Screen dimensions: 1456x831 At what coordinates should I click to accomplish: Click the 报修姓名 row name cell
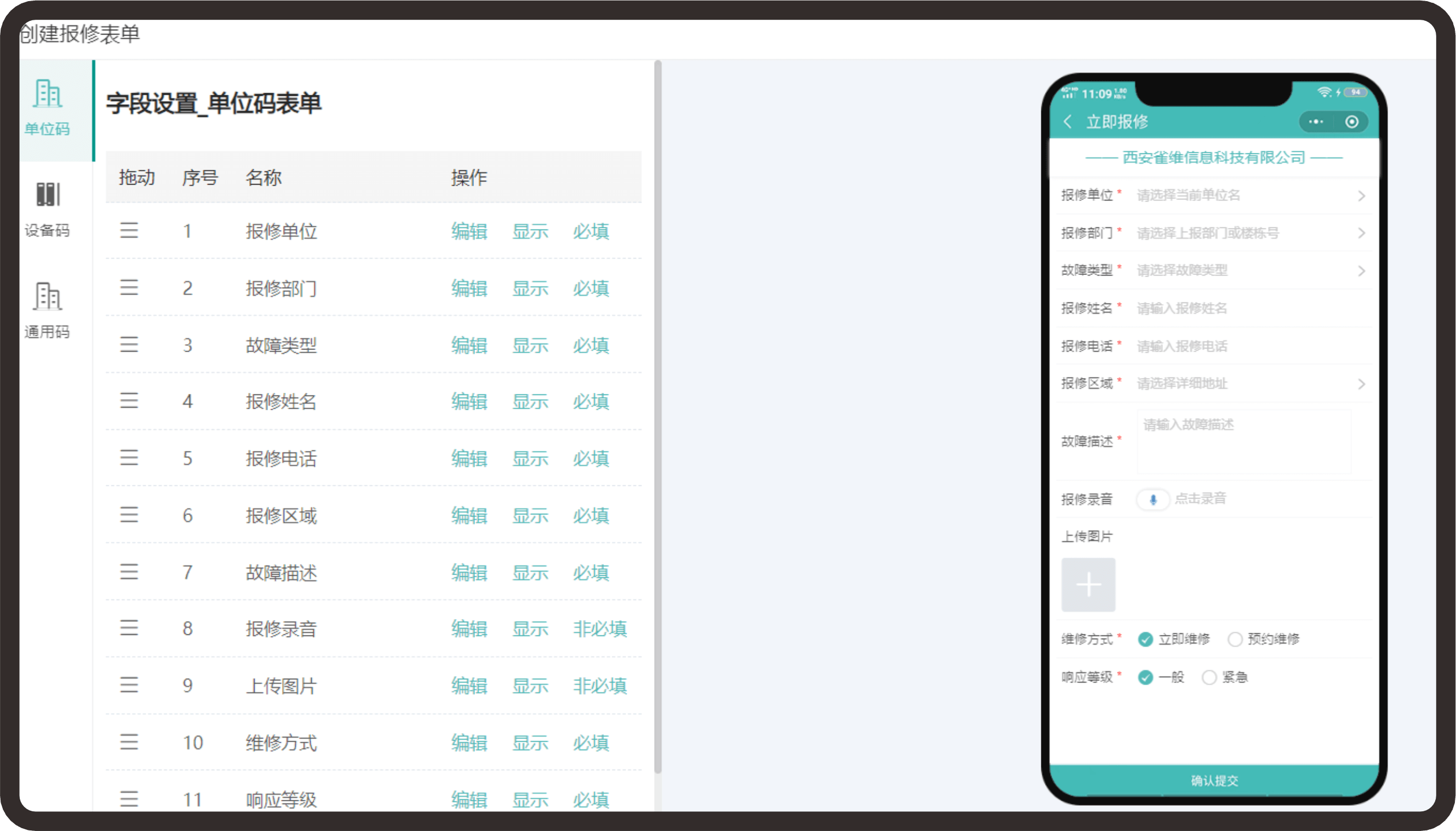click(282, 401)
